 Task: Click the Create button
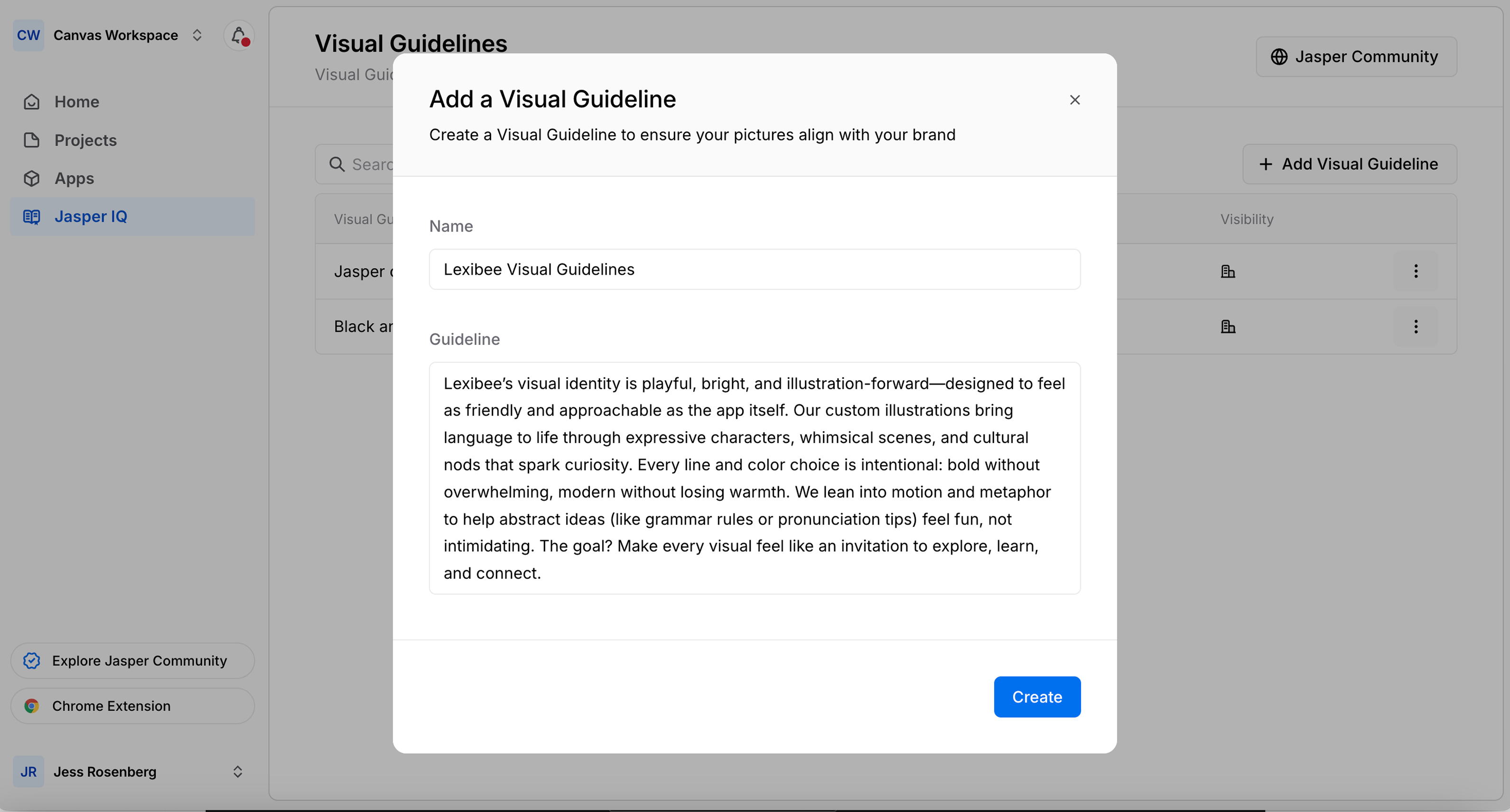pos(1037,697)
